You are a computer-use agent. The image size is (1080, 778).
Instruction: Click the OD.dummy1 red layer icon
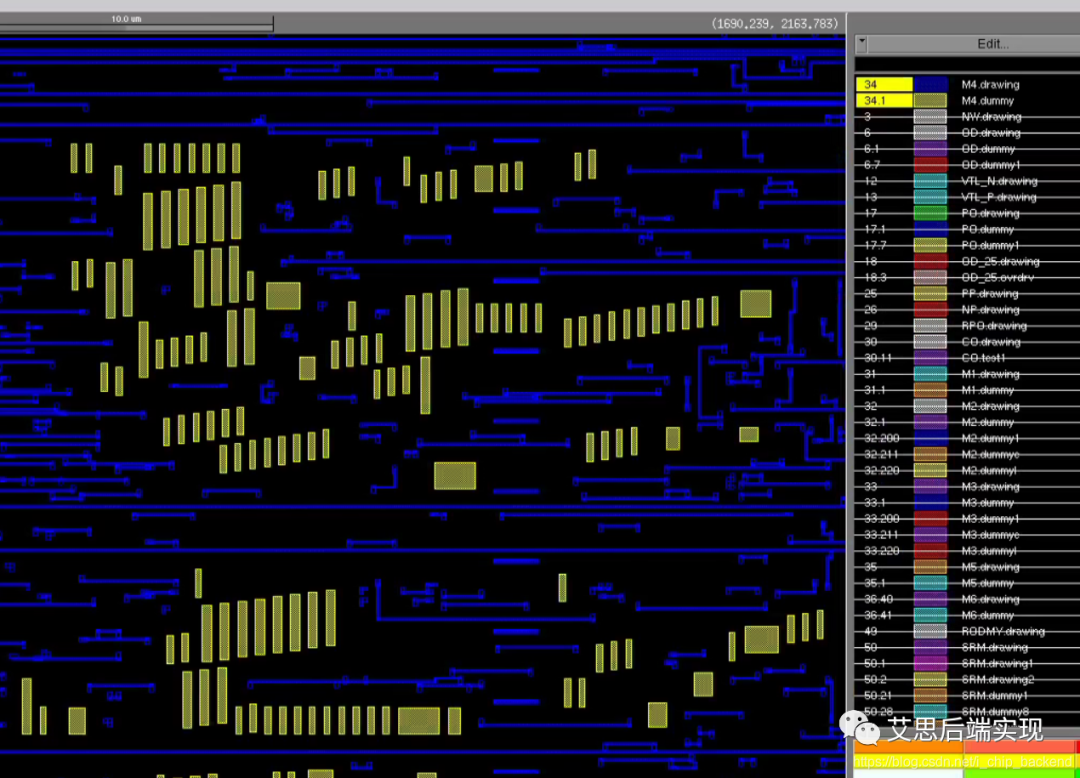click(x=930, y=165)
